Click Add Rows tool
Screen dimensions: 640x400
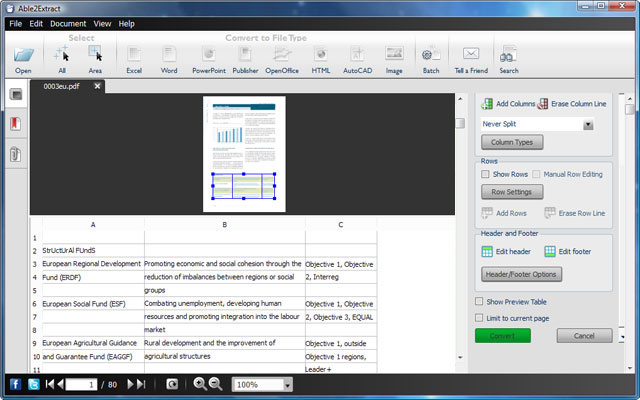(504, 213)
